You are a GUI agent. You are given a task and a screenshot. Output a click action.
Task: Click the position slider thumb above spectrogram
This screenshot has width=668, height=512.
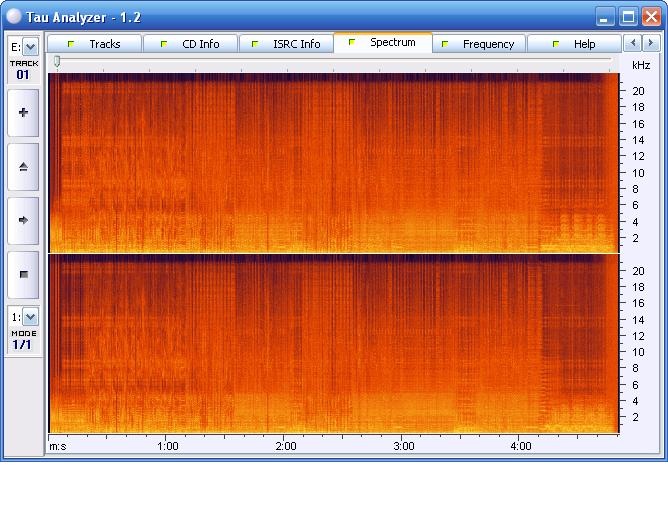tap(57, 62)
